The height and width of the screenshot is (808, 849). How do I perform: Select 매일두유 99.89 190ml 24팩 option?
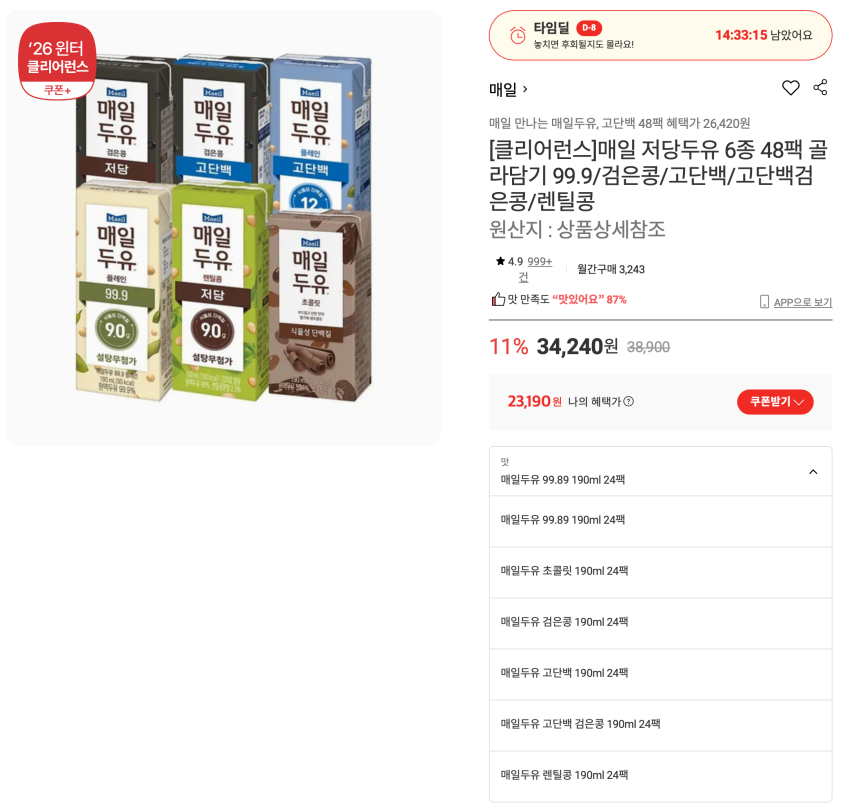(x=660, y=520)
